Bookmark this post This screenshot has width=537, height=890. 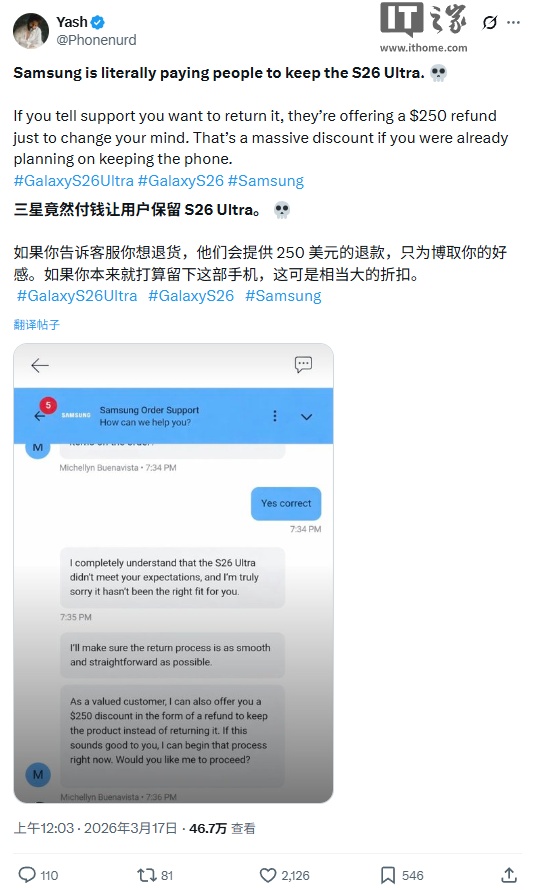click(x=388, y=875)
